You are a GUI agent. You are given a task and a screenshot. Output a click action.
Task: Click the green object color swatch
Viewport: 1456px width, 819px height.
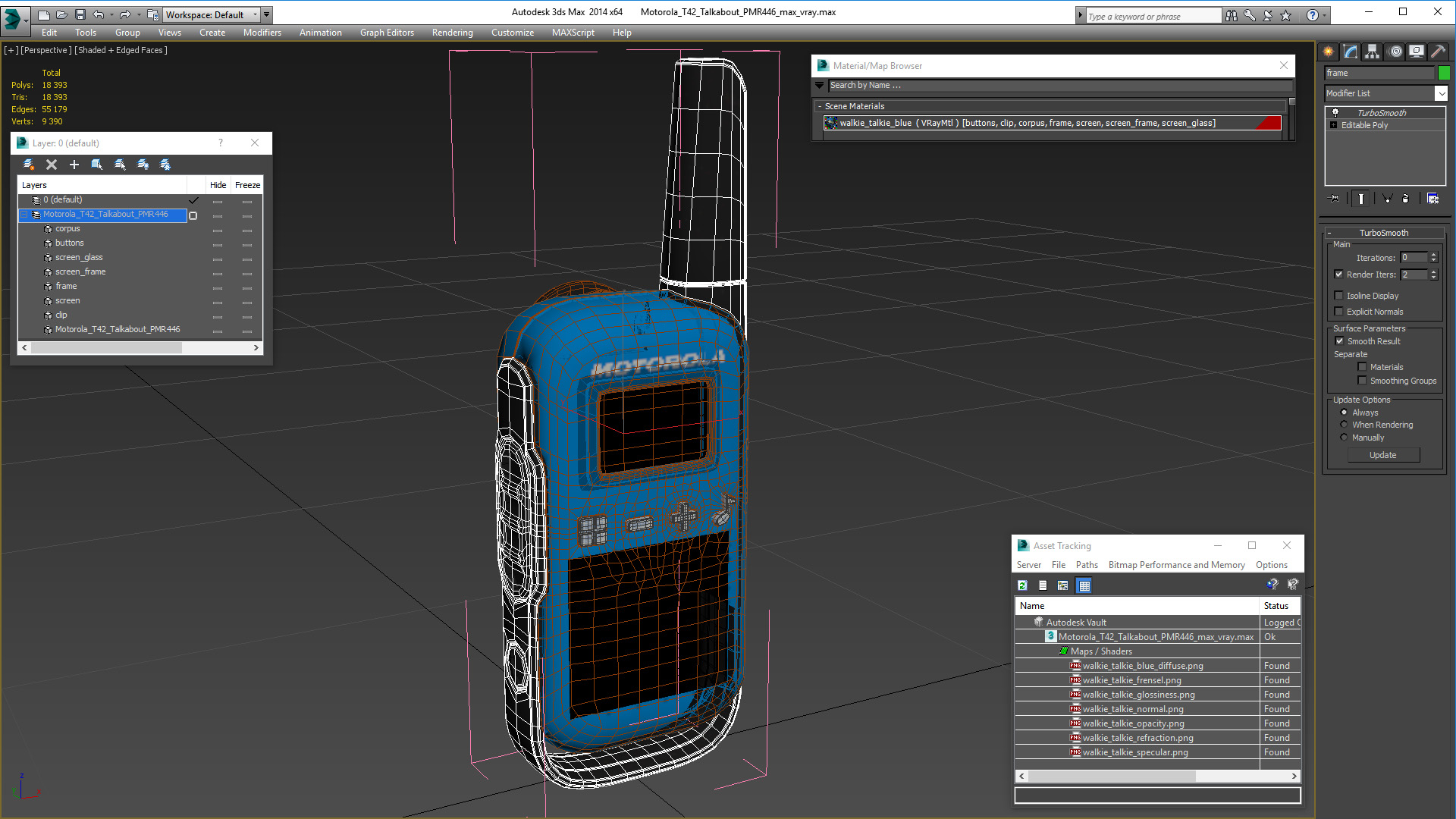coord(1444,73)
